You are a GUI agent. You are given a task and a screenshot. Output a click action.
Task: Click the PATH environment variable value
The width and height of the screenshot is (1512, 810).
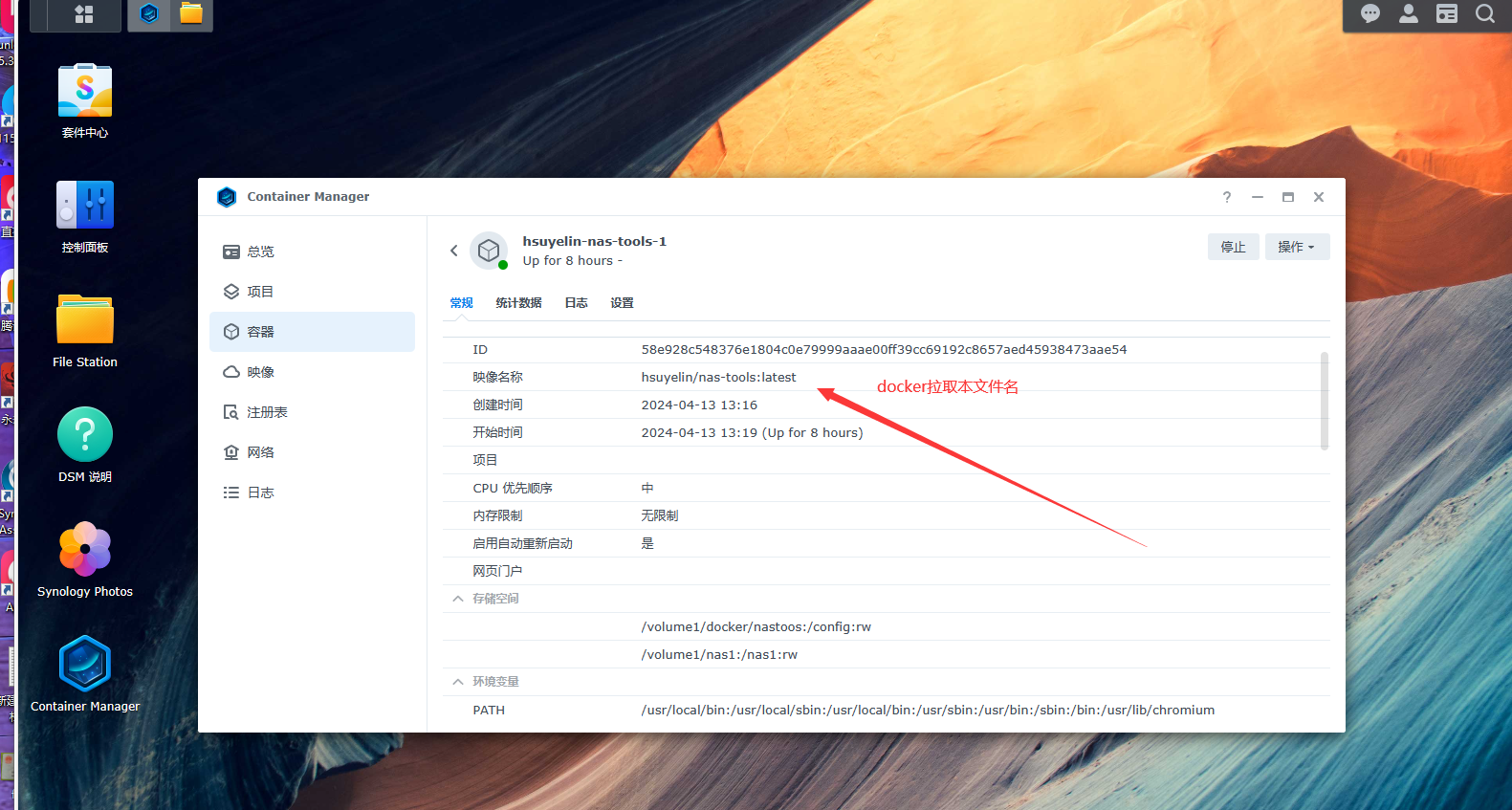pos(928,711)
